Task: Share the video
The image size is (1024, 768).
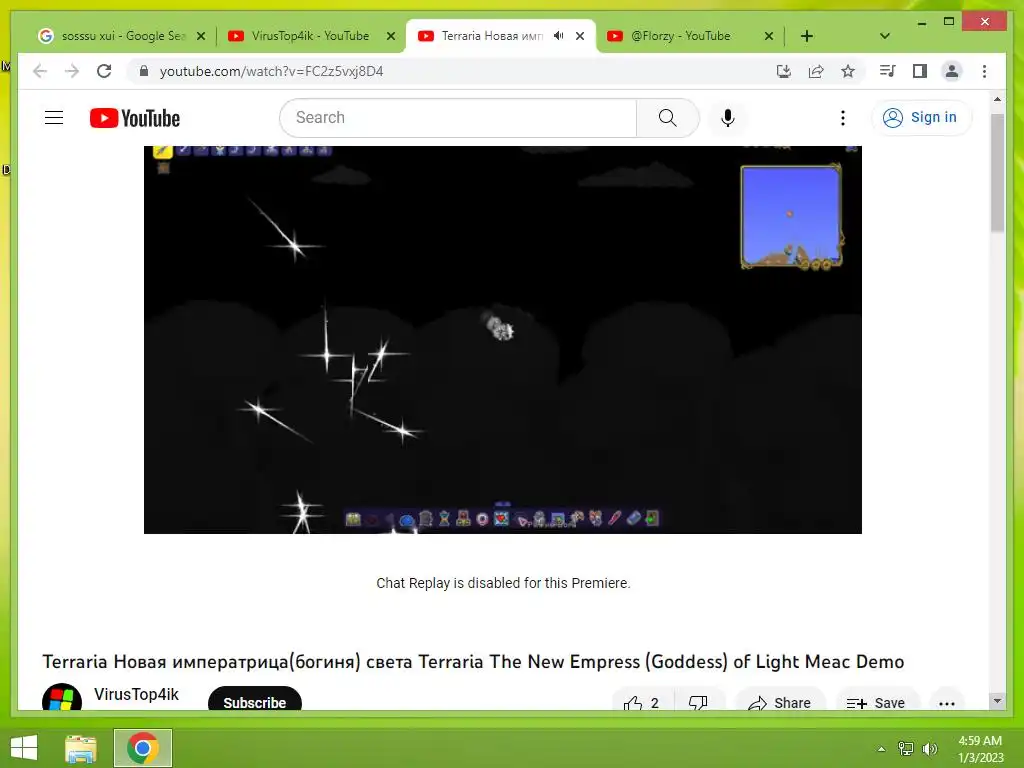Action: [x=780, y=702]
